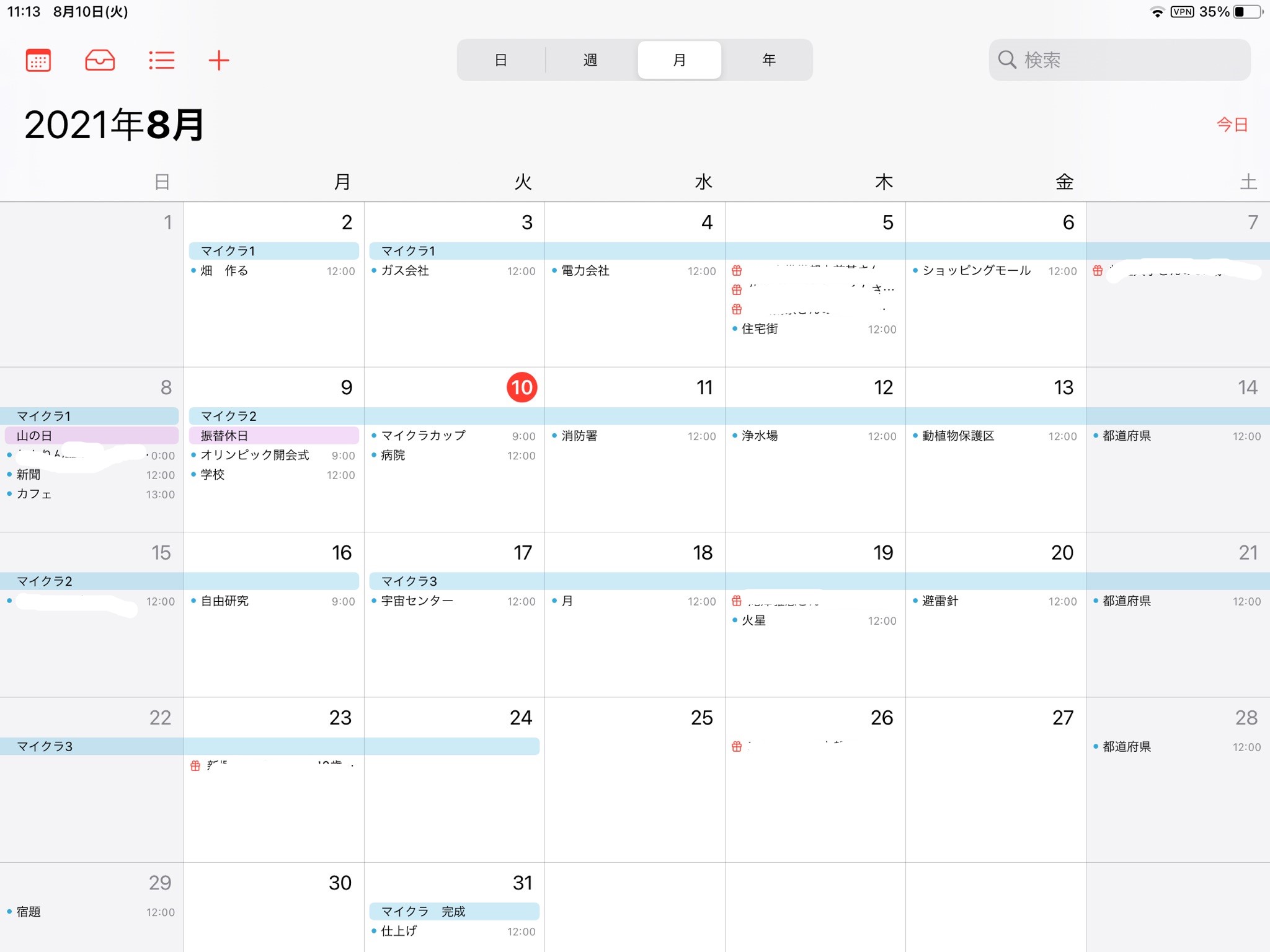The image size is (1270, 952).
Task: Open 振替休日 holiday event
Action: (273, 436)
